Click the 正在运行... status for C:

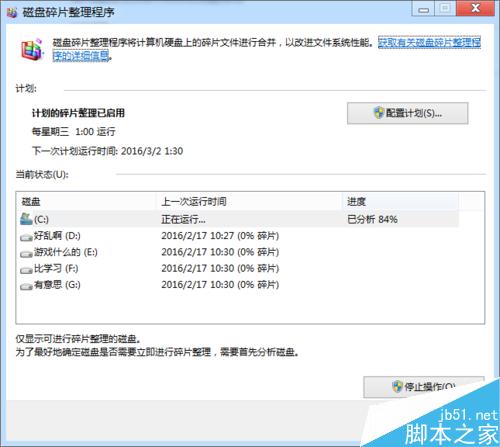pyautogui.click(x=183, y=219)
